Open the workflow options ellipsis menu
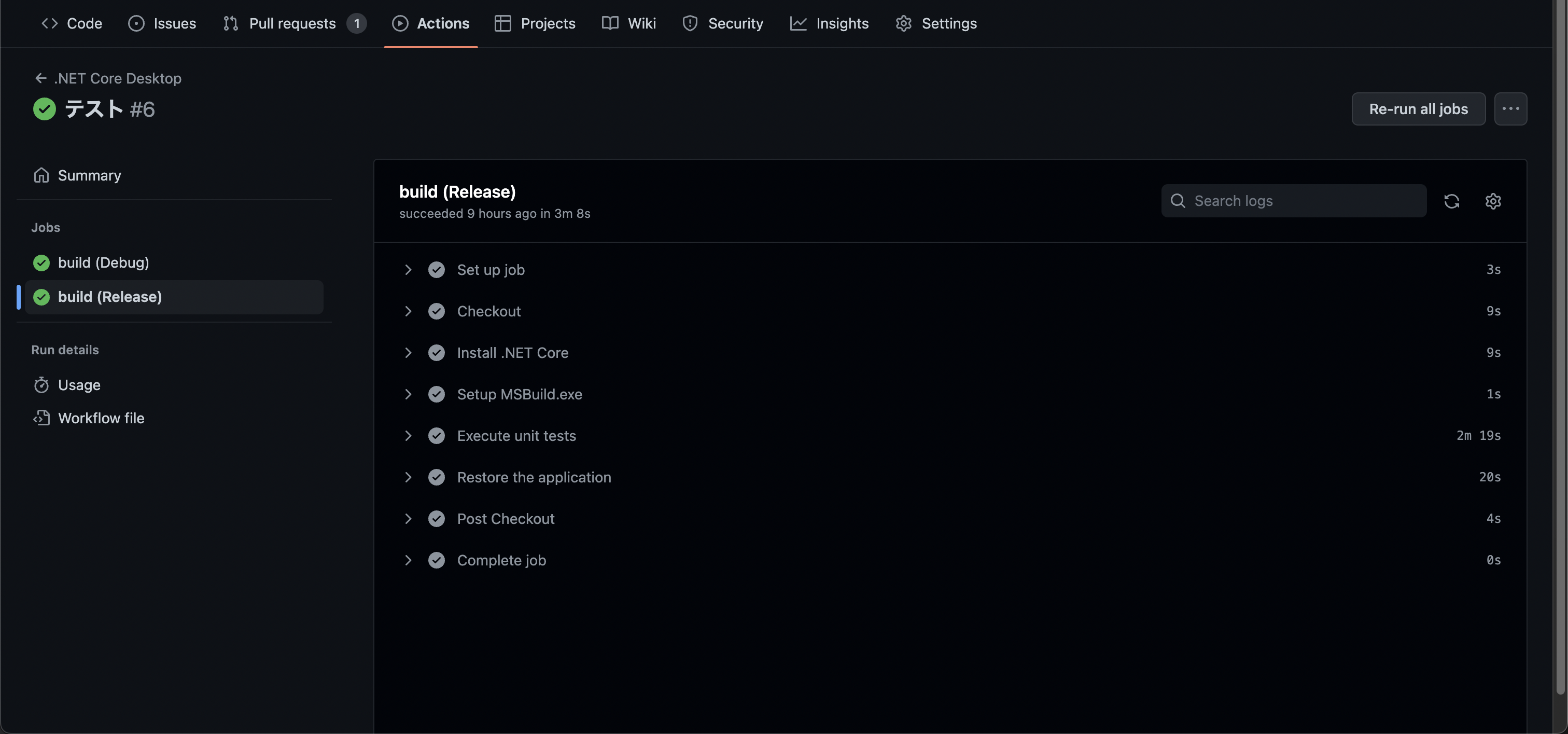The height and width of the screenshot is (734, 1568). click(1511, 108)
